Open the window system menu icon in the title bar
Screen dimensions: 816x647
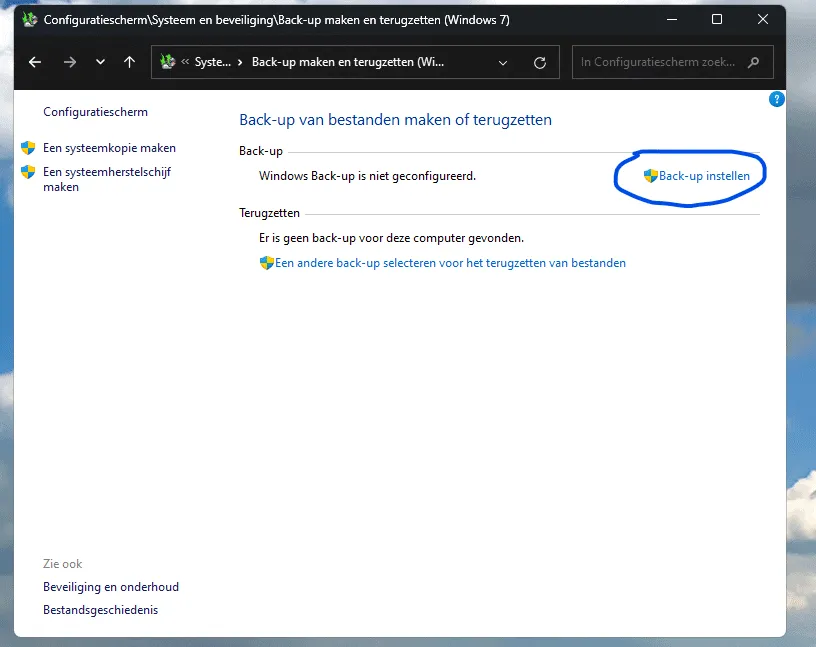pyautogui.click(x=30, y=19)
